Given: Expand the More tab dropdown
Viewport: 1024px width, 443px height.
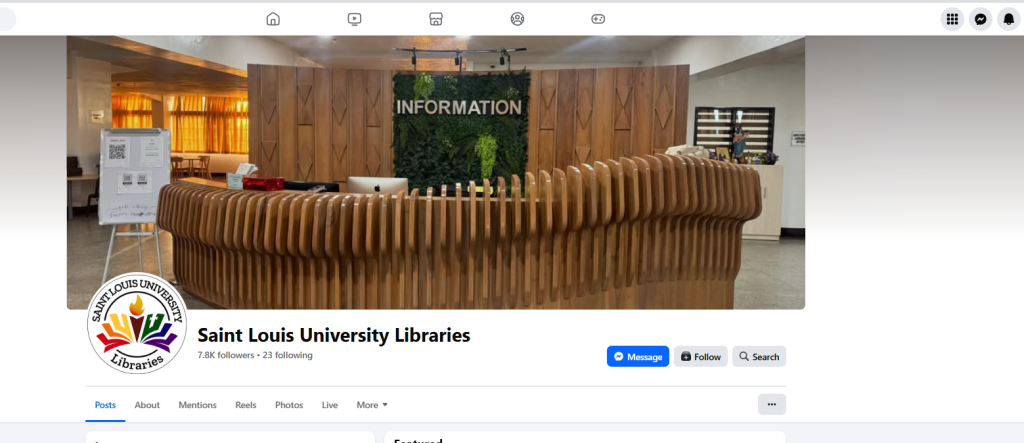Looking at the screenshot, I should 372,405.
